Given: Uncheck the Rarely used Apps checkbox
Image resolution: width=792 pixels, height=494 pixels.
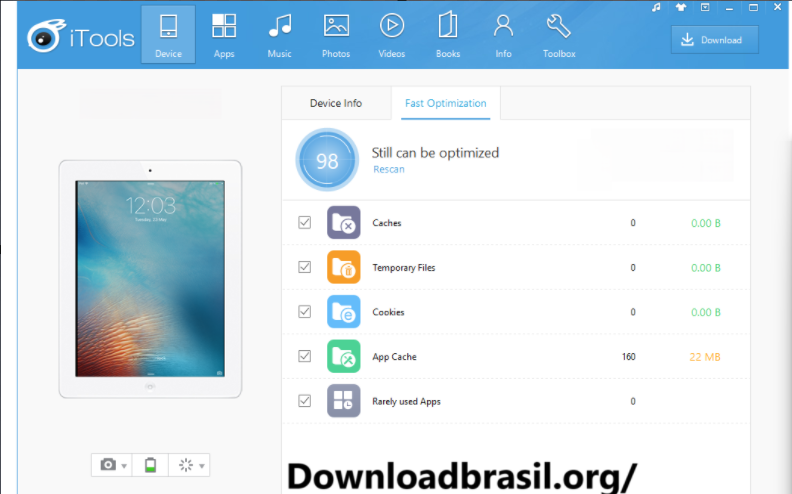Looking at the screenshot, I should [305, 401].
